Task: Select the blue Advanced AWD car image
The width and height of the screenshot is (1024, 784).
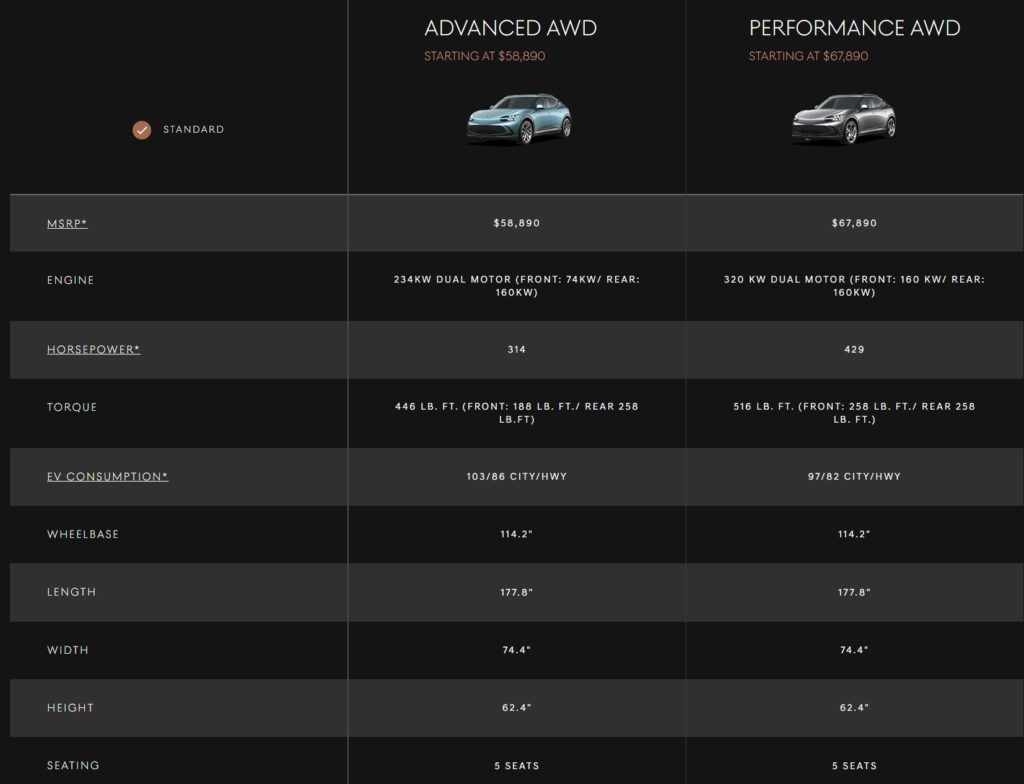Action: (x=518, y=119)
